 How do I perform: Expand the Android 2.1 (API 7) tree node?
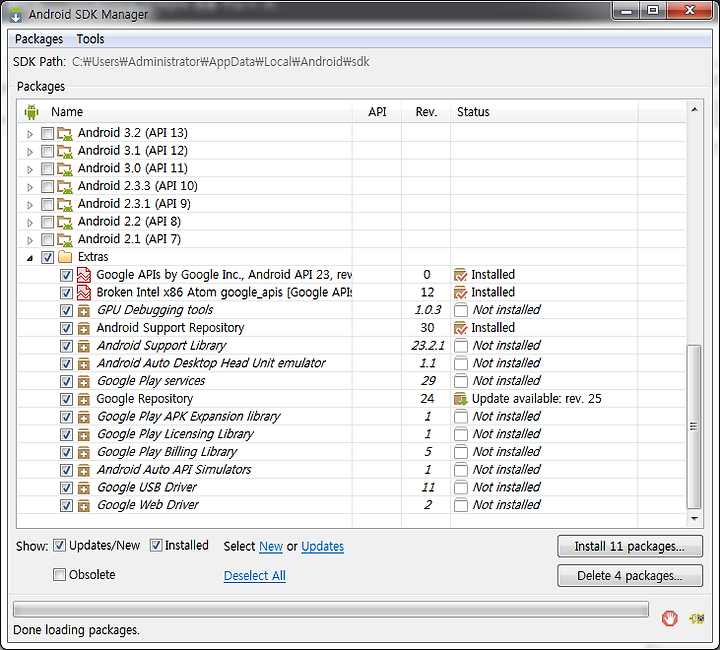click(x=30, y=240)
